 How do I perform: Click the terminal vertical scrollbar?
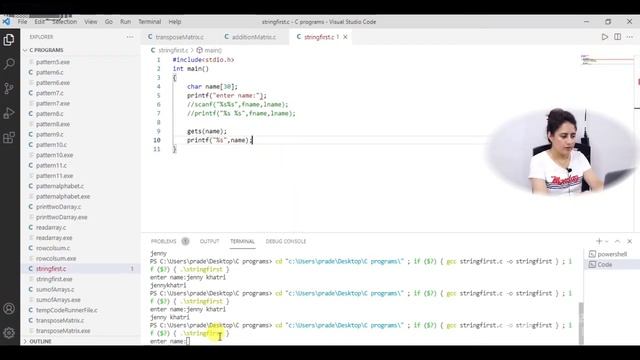[581, 324]
